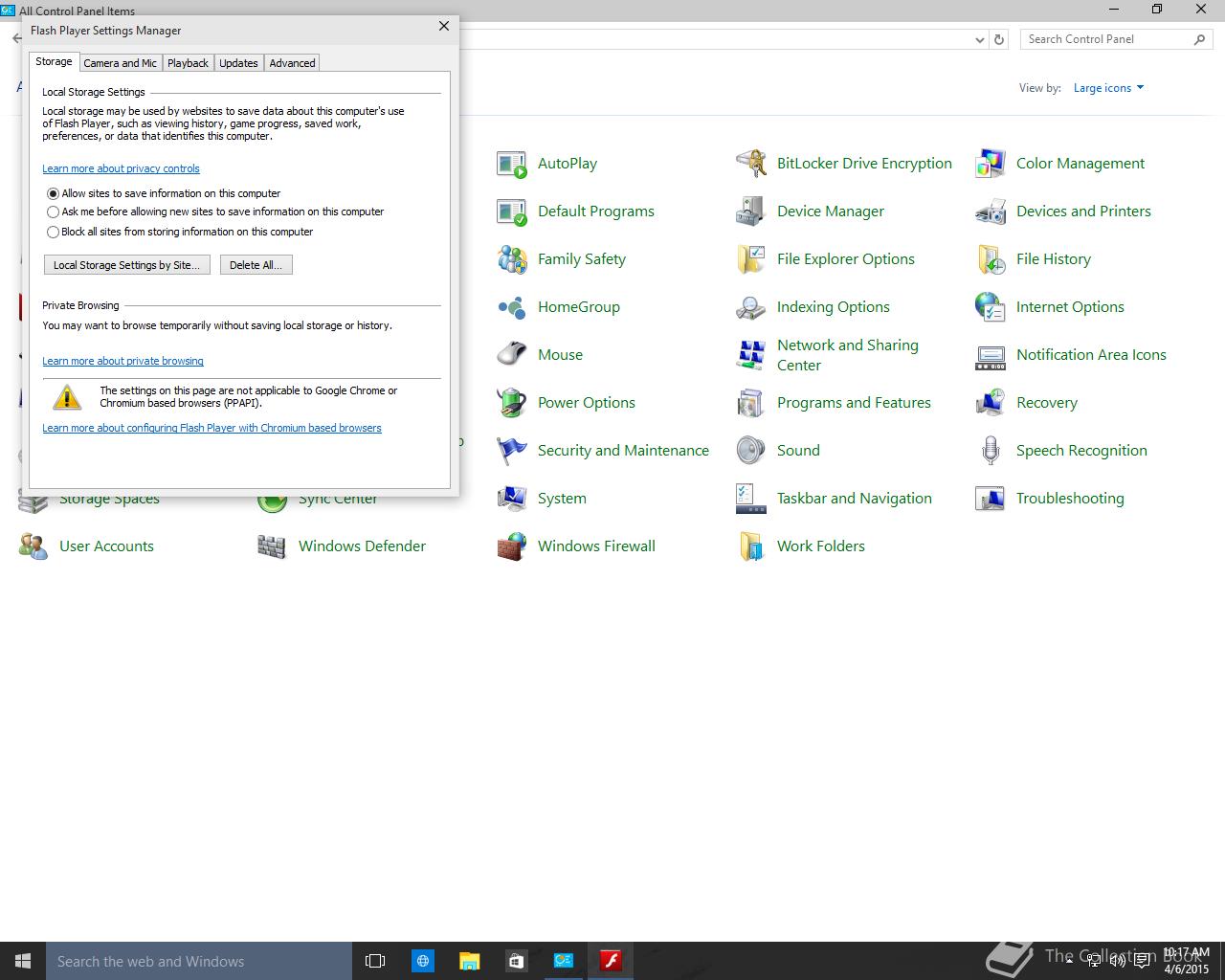The image size is (1225, 980).
Task: Expand the View by Large icons dropdown
Action: [1108, 88]
